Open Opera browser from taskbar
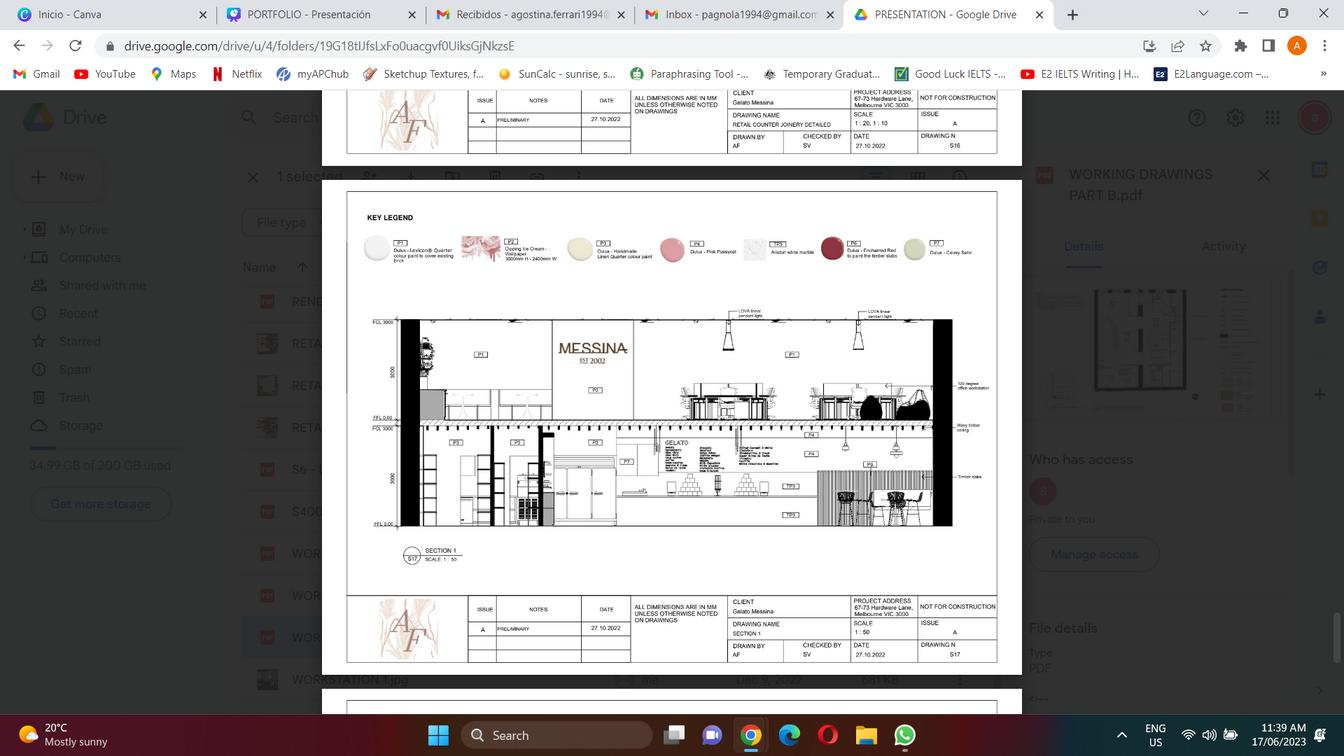Viewport: 1344px width, 756px height. click(x=827, y=735)
